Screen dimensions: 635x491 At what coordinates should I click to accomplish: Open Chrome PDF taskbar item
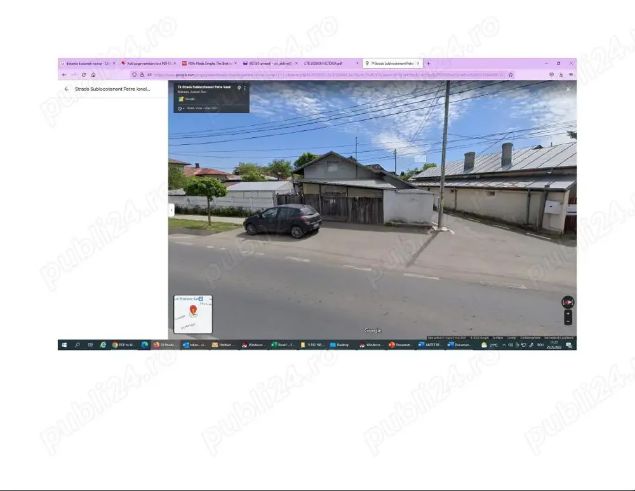[x=123, y=345]
